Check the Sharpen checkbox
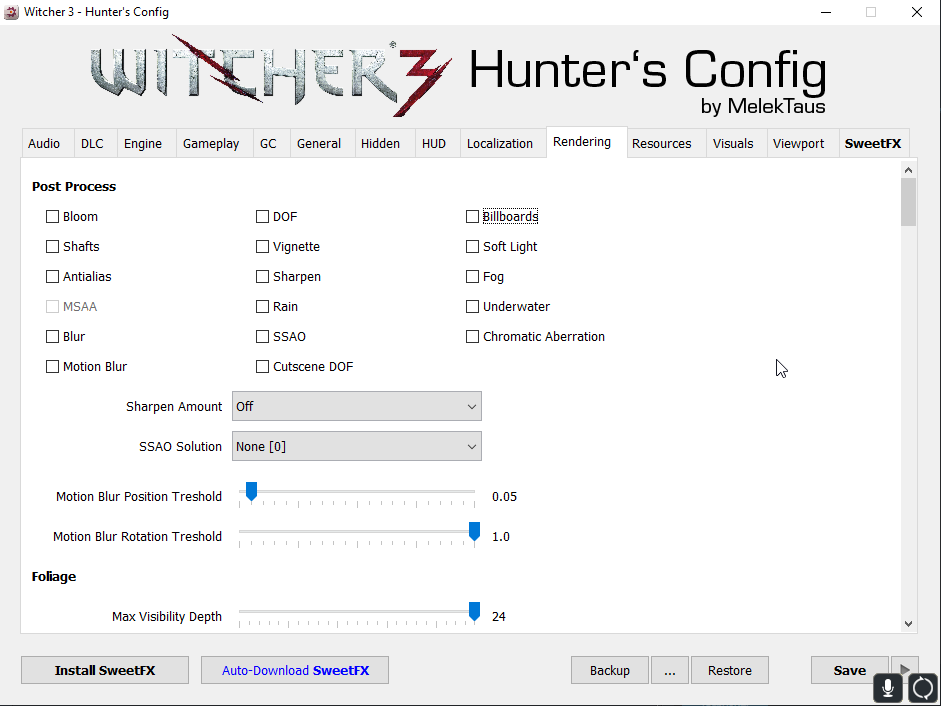The height and width of the screenshot is (706, 941). click(262, 277)
